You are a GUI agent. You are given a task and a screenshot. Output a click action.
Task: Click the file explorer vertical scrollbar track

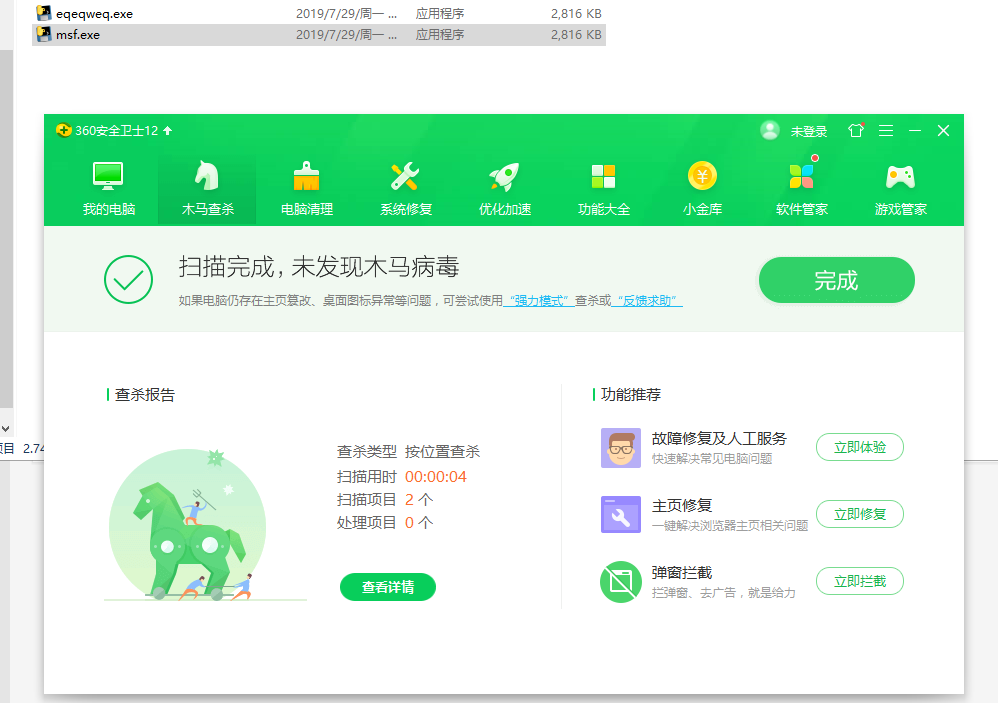6,229
